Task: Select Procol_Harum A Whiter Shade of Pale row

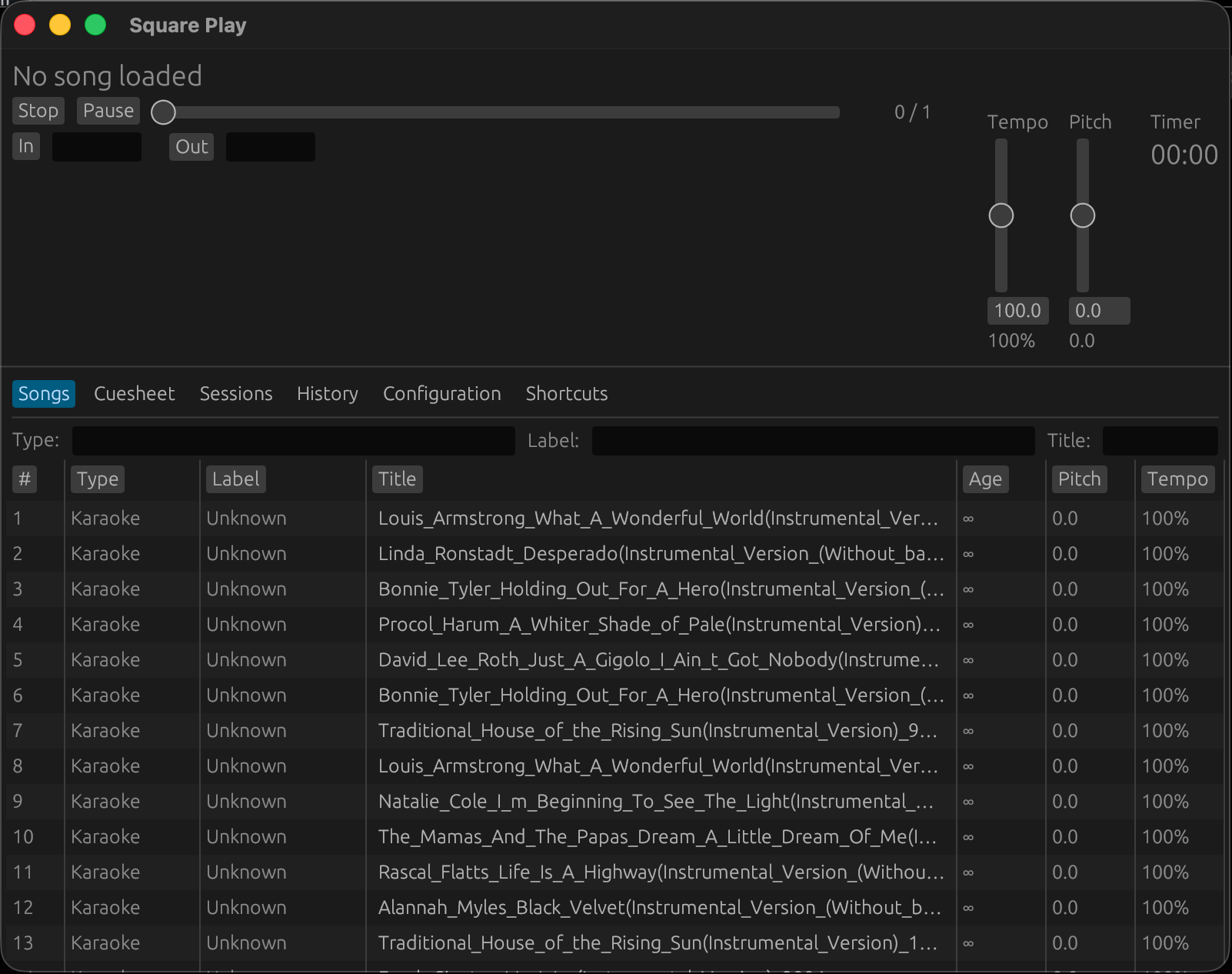Action: point(658,625)
